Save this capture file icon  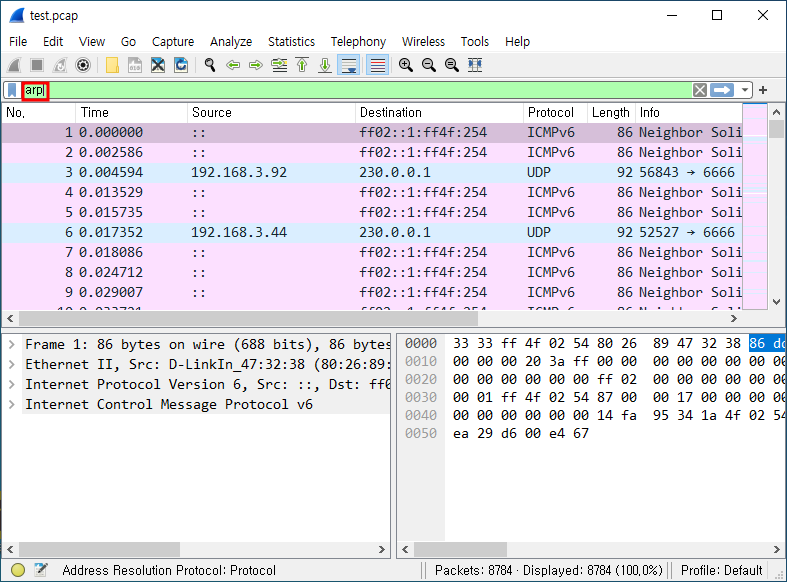135,65
